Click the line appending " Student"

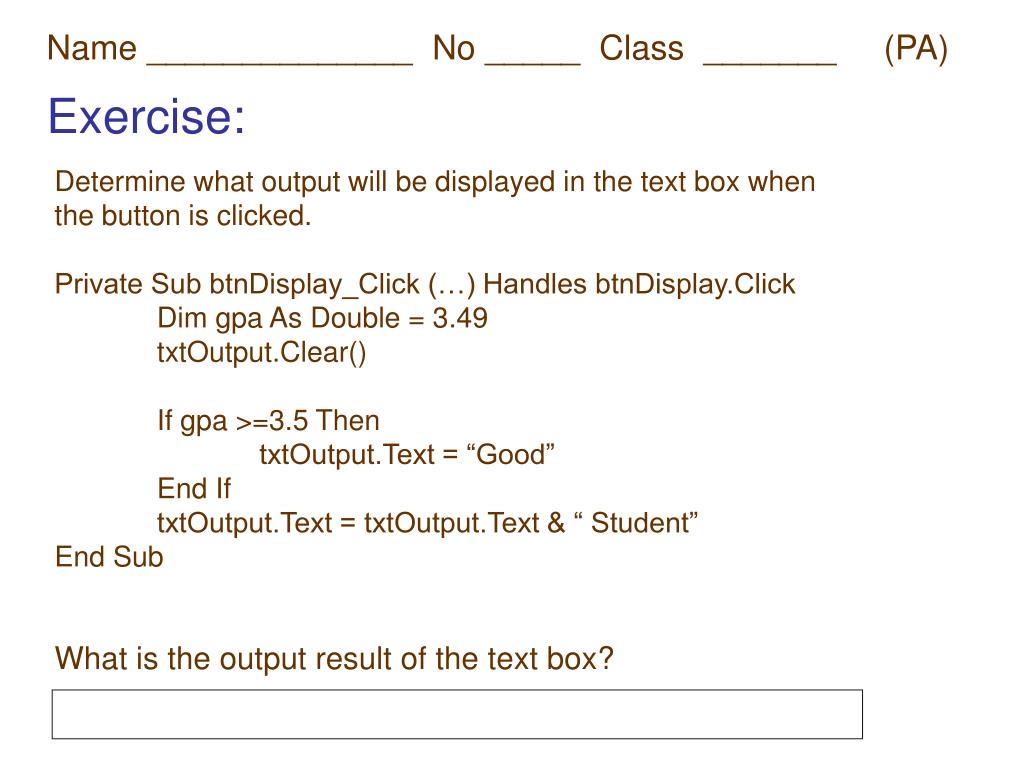427,523
